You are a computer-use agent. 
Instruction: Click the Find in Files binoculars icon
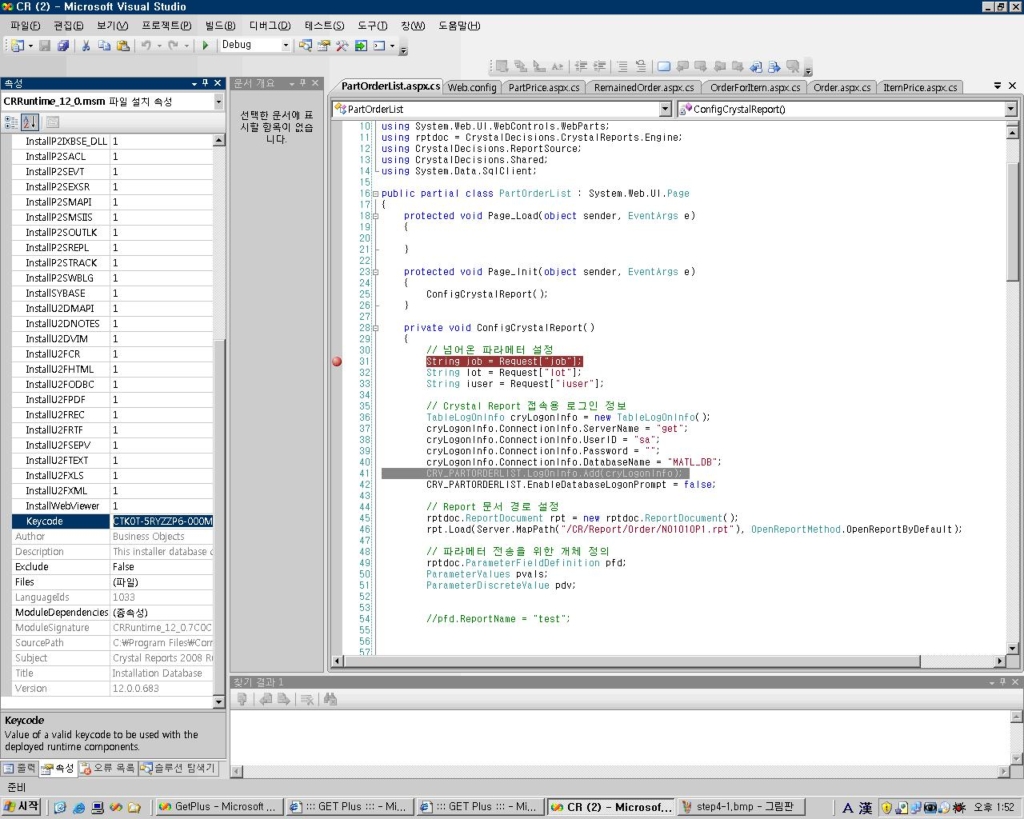click(330, 699)
